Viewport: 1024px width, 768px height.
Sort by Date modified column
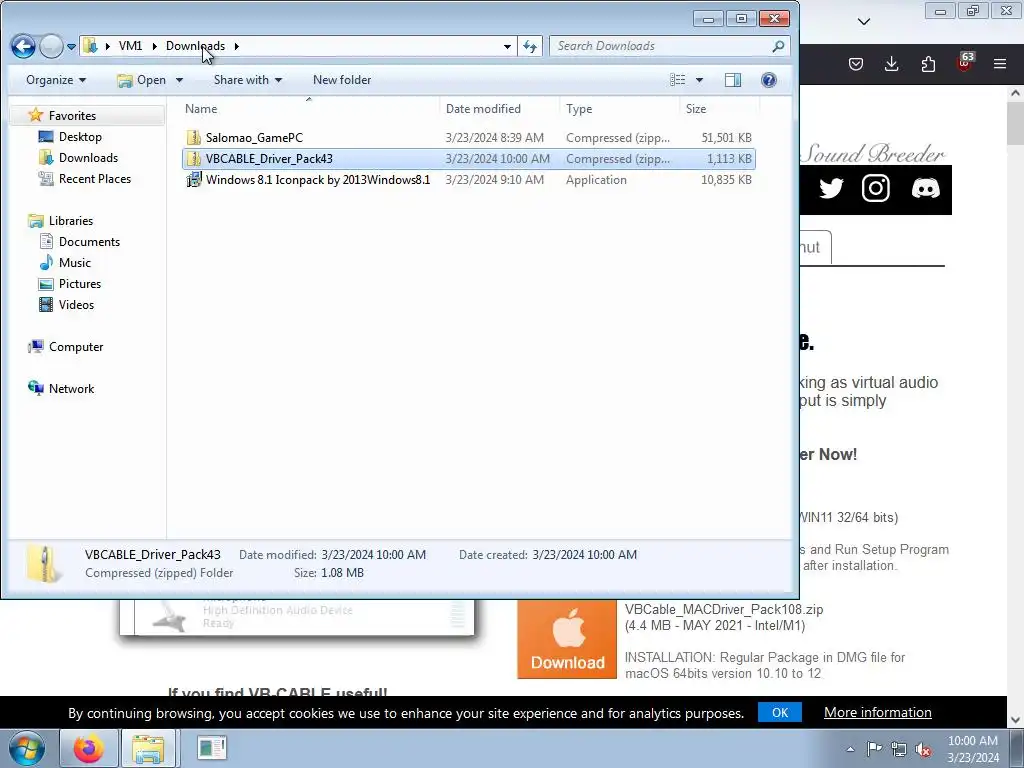(x=500, y=108)
